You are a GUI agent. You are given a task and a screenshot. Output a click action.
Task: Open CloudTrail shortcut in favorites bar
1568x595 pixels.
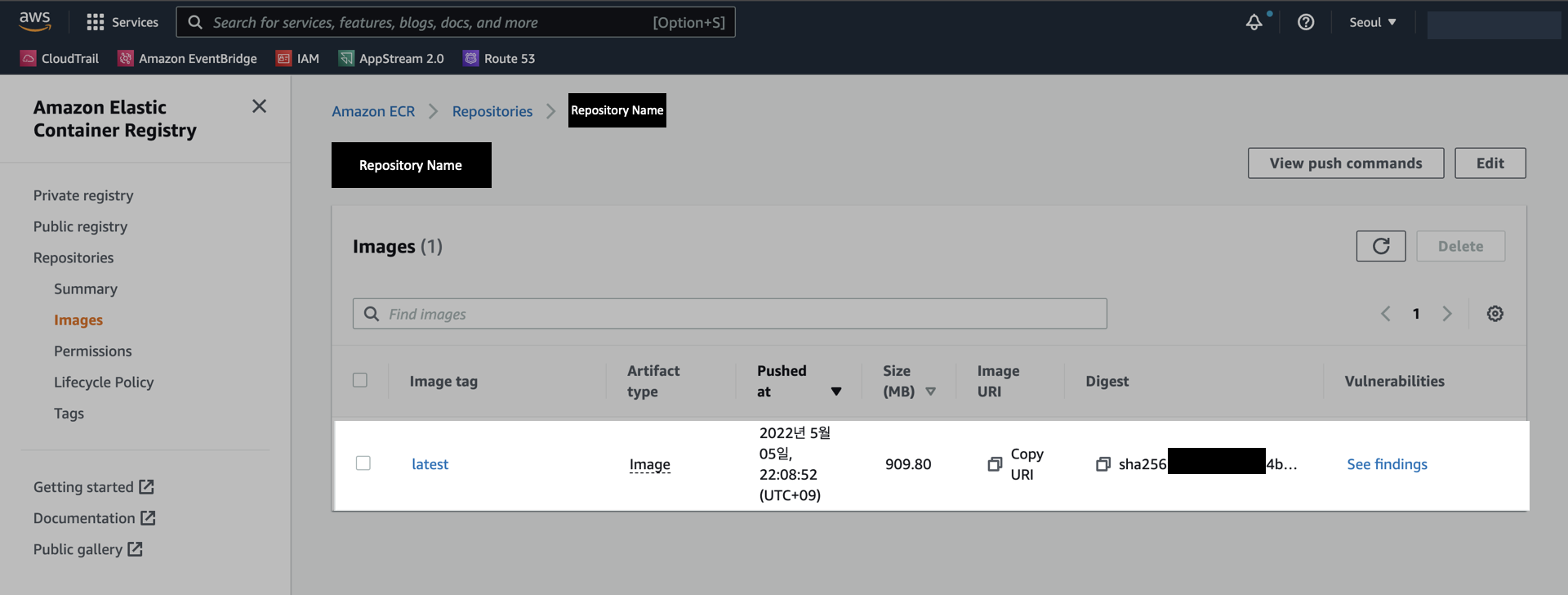pos(60,58)
